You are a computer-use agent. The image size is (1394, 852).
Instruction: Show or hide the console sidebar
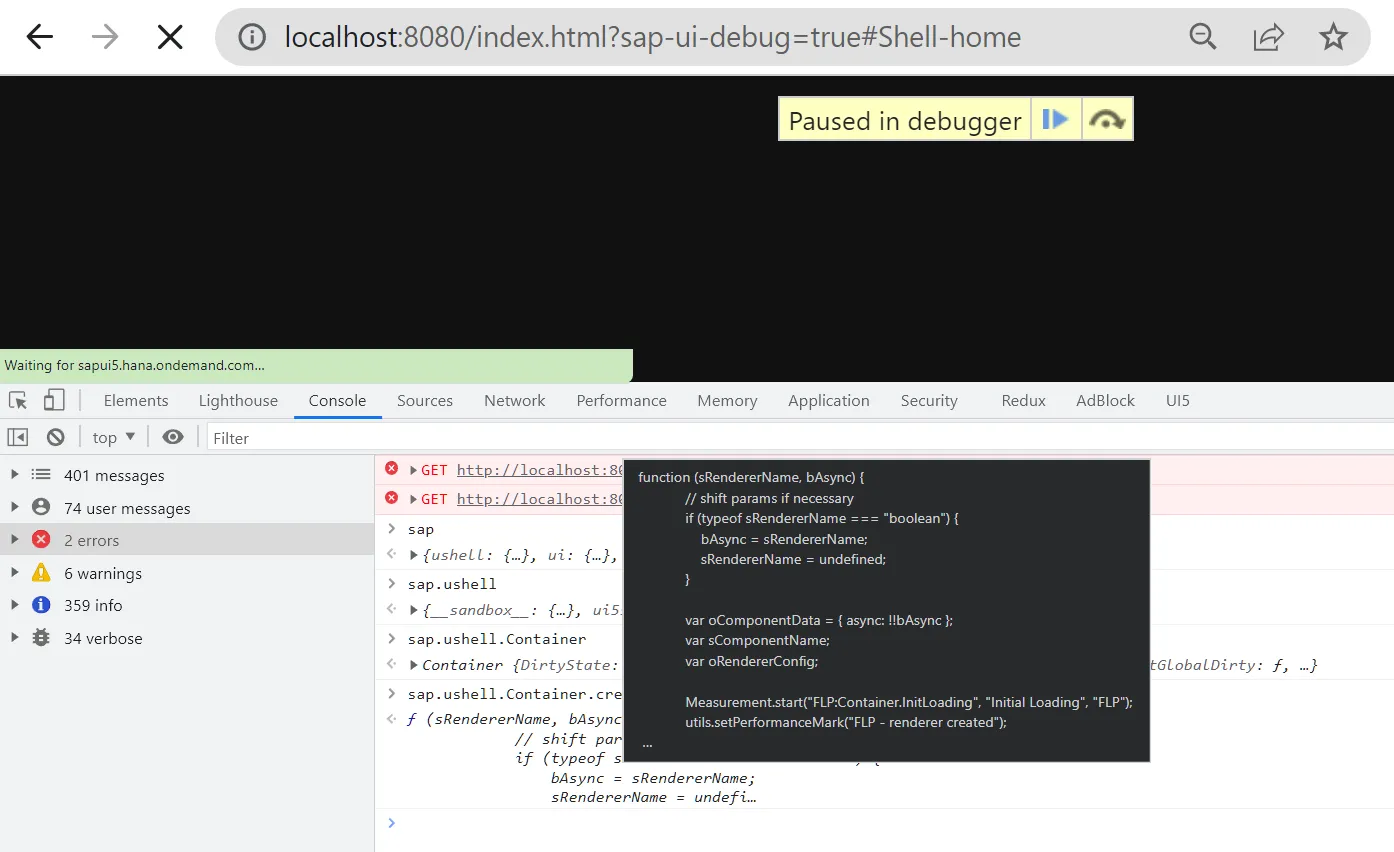pos(18,438)
